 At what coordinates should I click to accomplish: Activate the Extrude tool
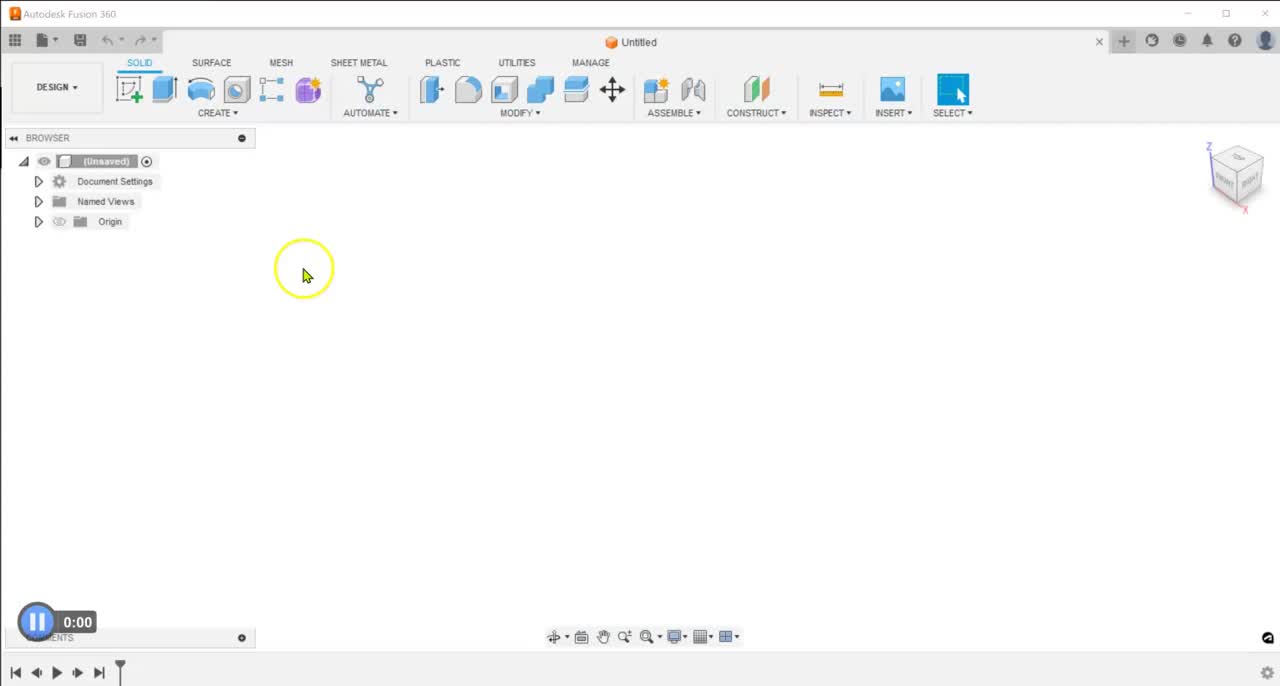165,89
